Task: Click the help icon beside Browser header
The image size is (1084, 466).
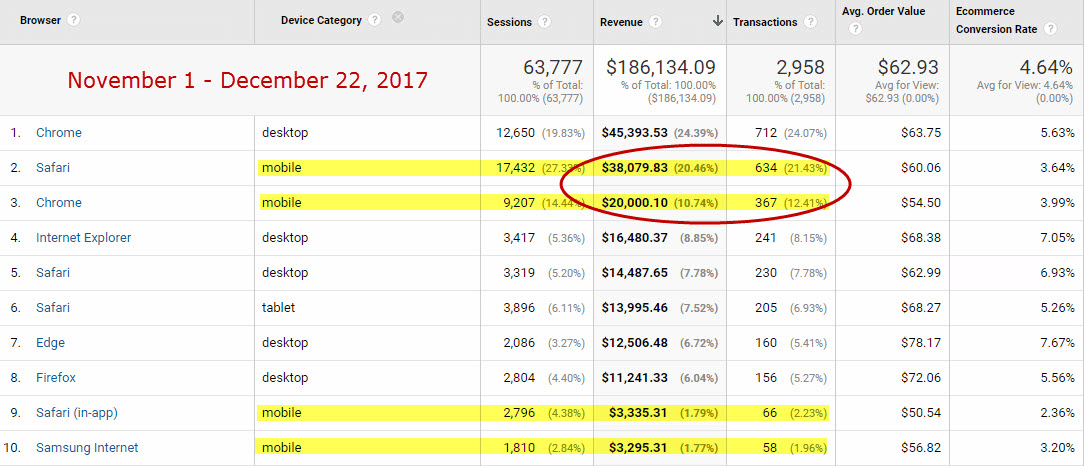Action: [x=74, y=21]
